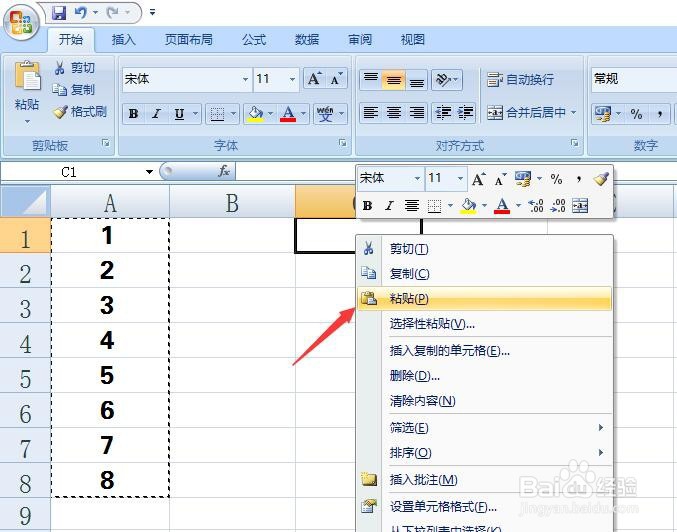This screenshot has width=677, height=532.
Task: Click the large ribbon Paste icon
Action: 27,76
